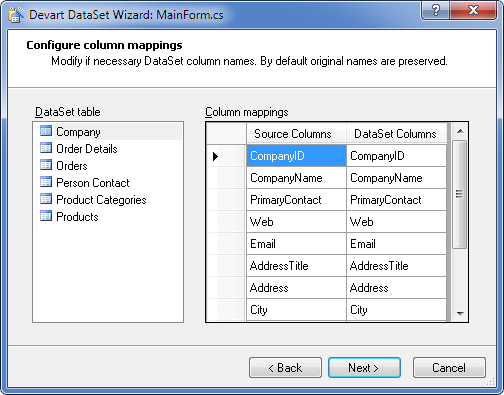Image resolution: width=504 pixels, height=395 pixels.
Task: Click the Source Columns header
Action: (296, 134)
